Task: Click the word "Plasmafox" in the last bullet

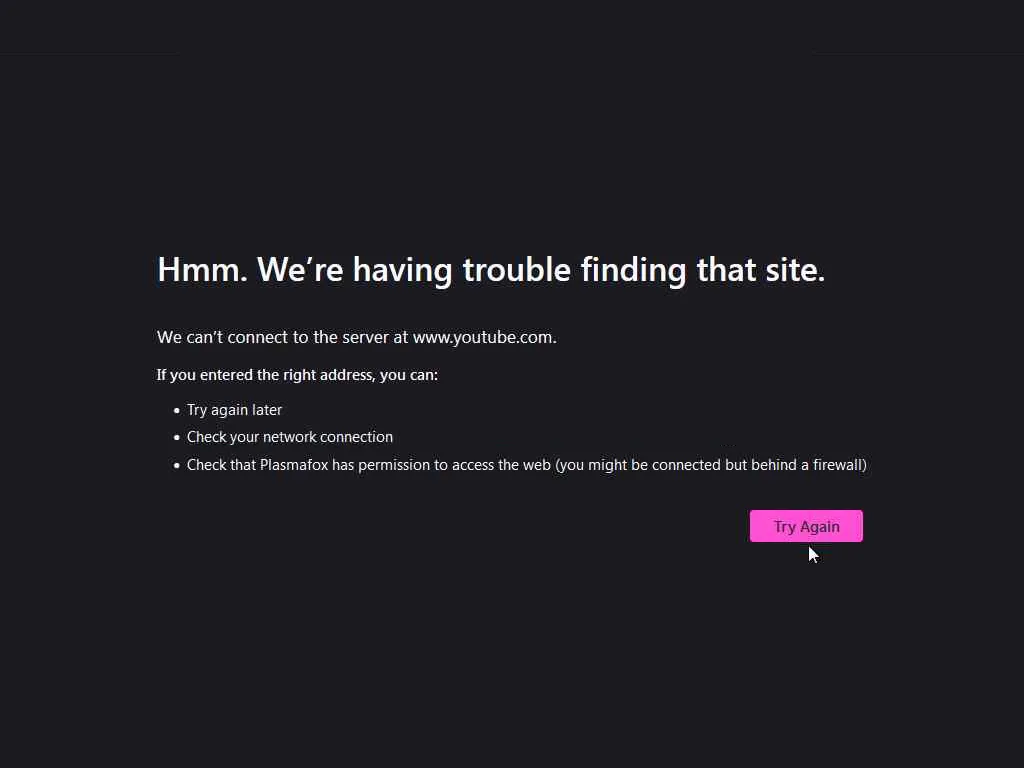Action: (294, 465)
